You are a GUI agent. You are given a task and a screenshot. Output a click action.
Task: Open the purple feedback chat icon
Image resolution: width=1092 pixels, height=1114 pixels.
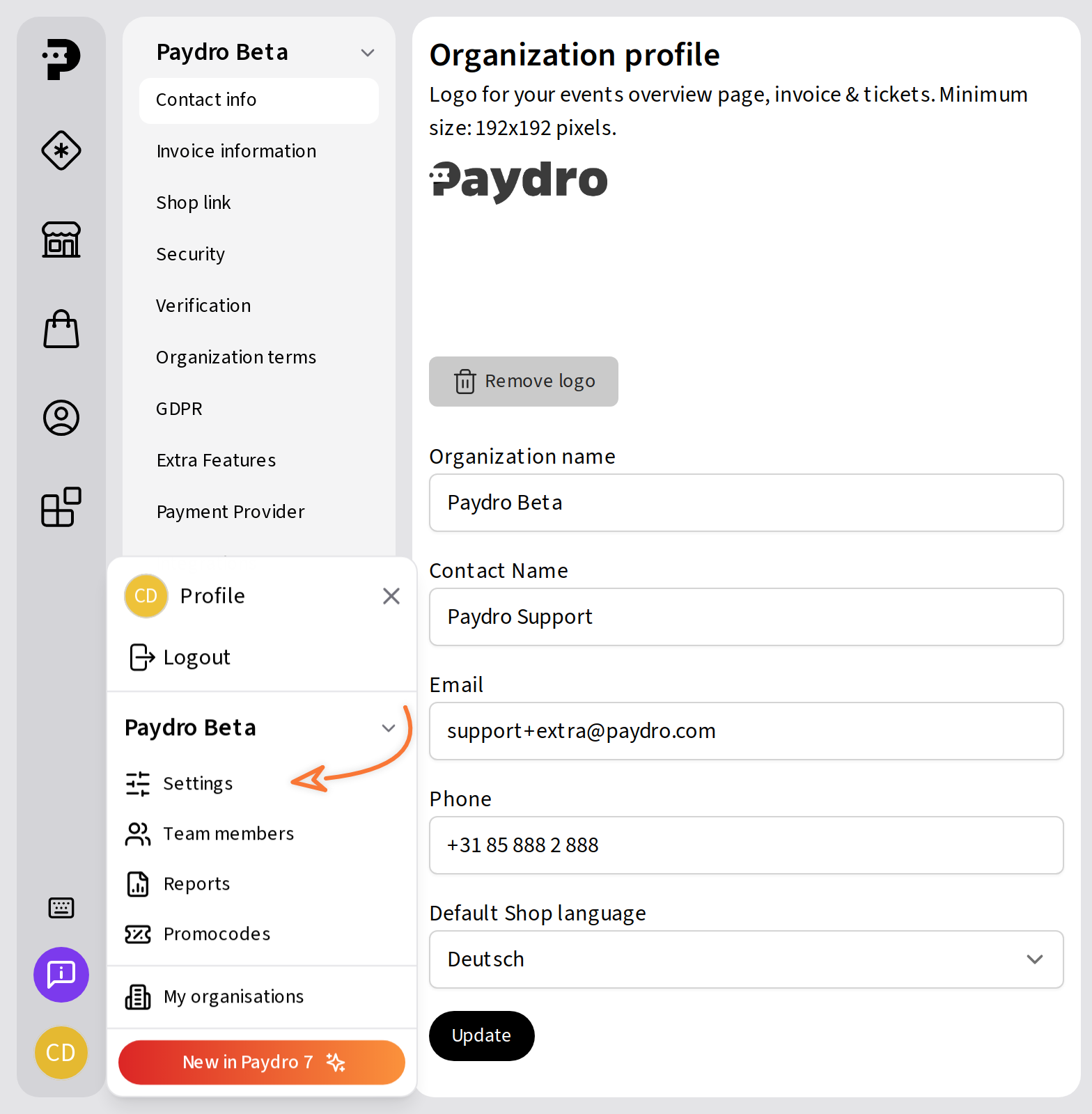tap(61, 975)
